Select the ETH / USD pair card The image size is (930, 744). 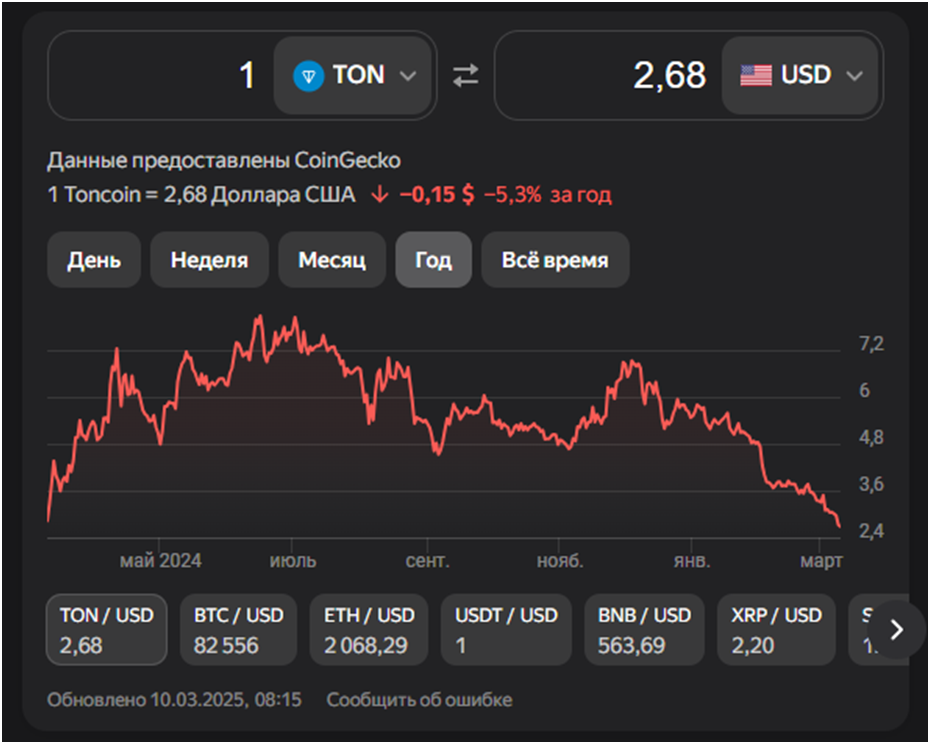[369, 629]
